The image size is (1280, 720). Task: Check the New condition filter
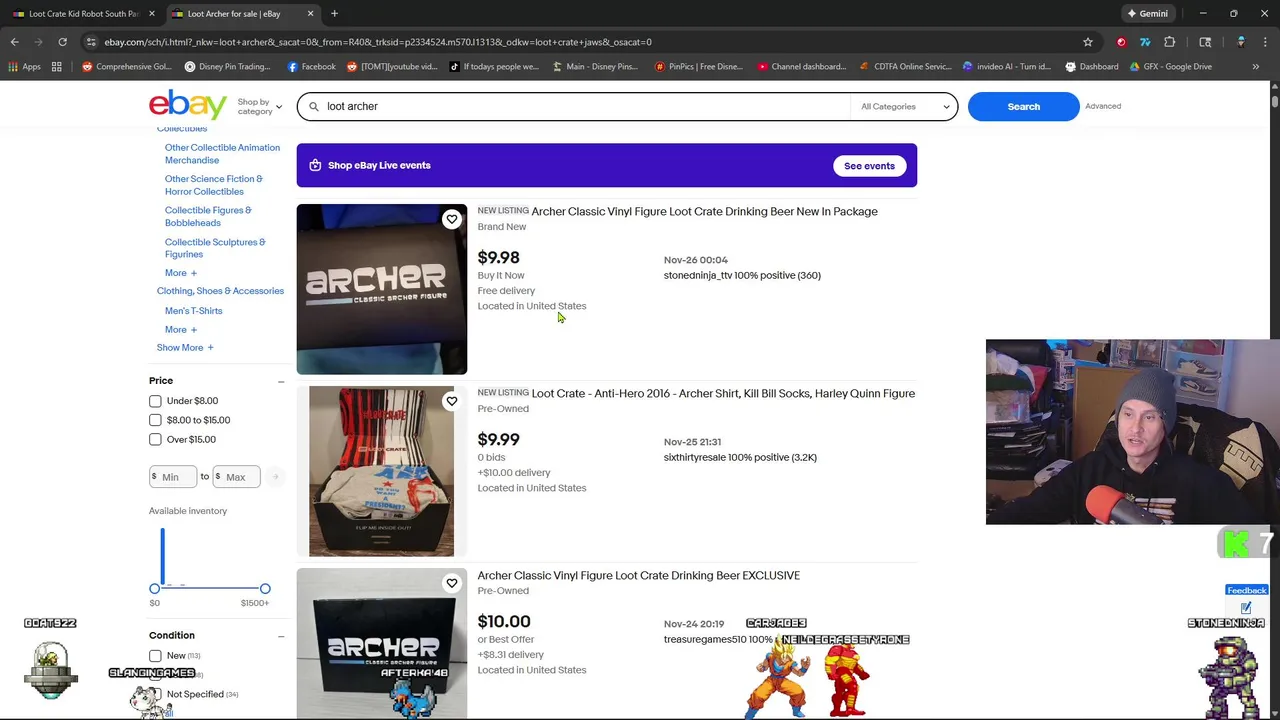coord(155,656)
